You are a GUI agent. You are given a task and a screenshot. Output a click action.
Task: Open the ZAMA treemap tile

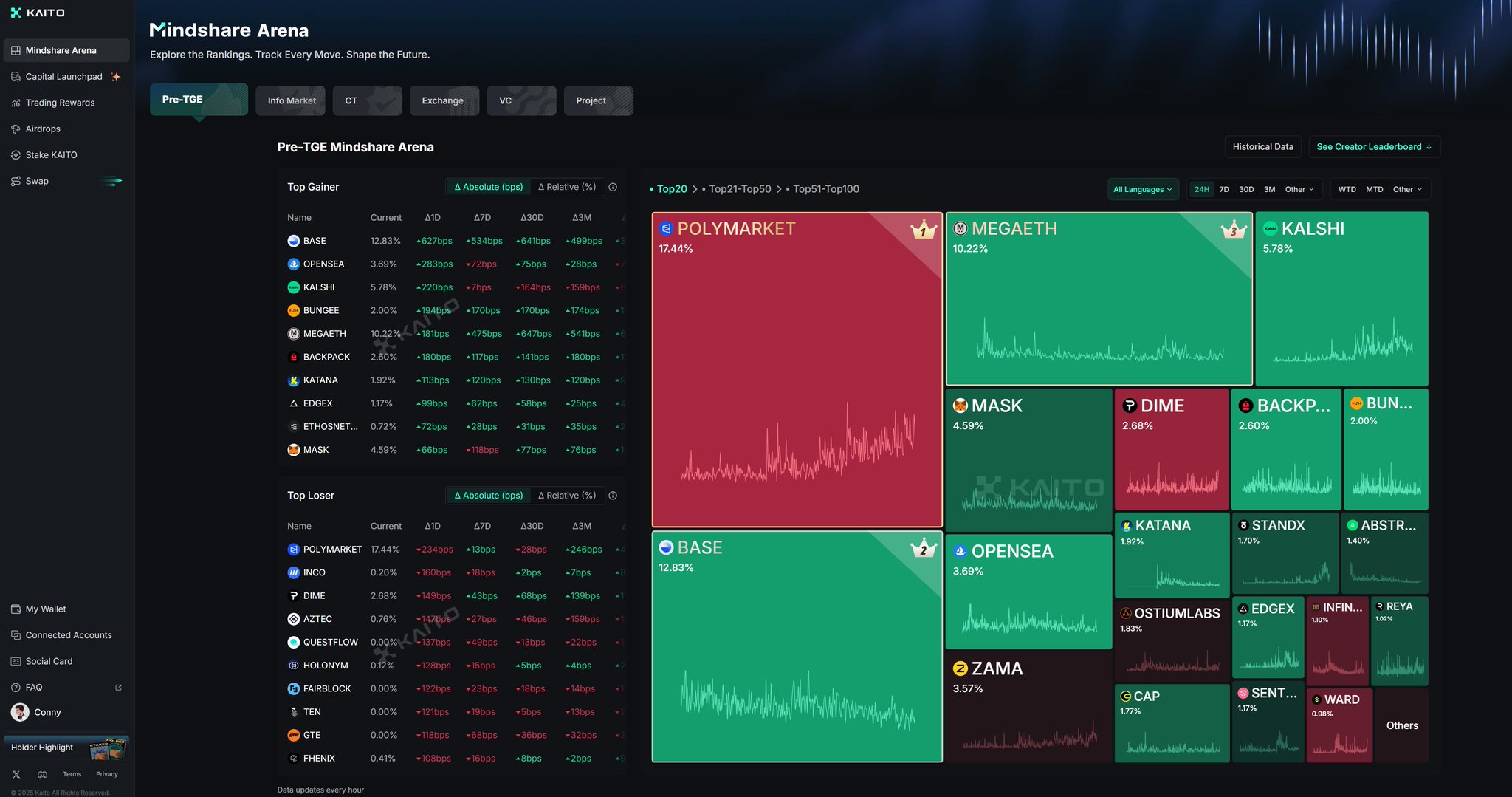pos(1028,707)
